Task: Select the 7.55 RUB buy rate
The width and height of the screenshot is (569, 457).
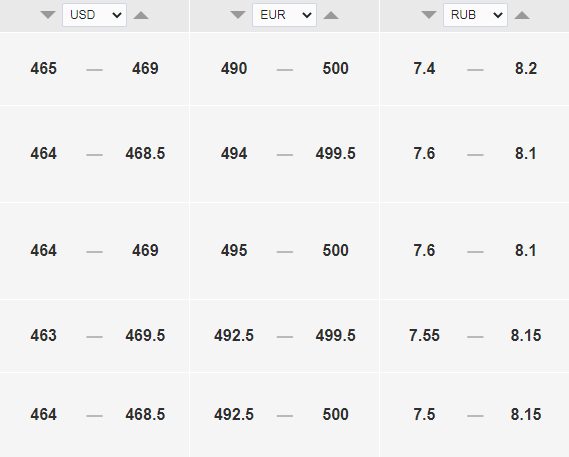Action: tap(424, 335)
